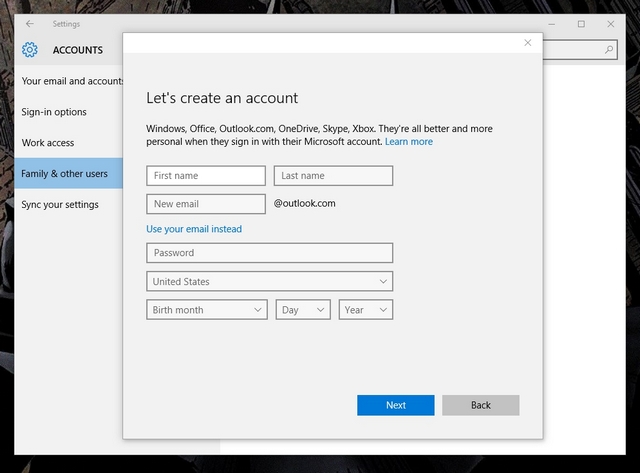The image size is (640, 473).
Task: Focus the First name field
Action: (x=206, y=175)
